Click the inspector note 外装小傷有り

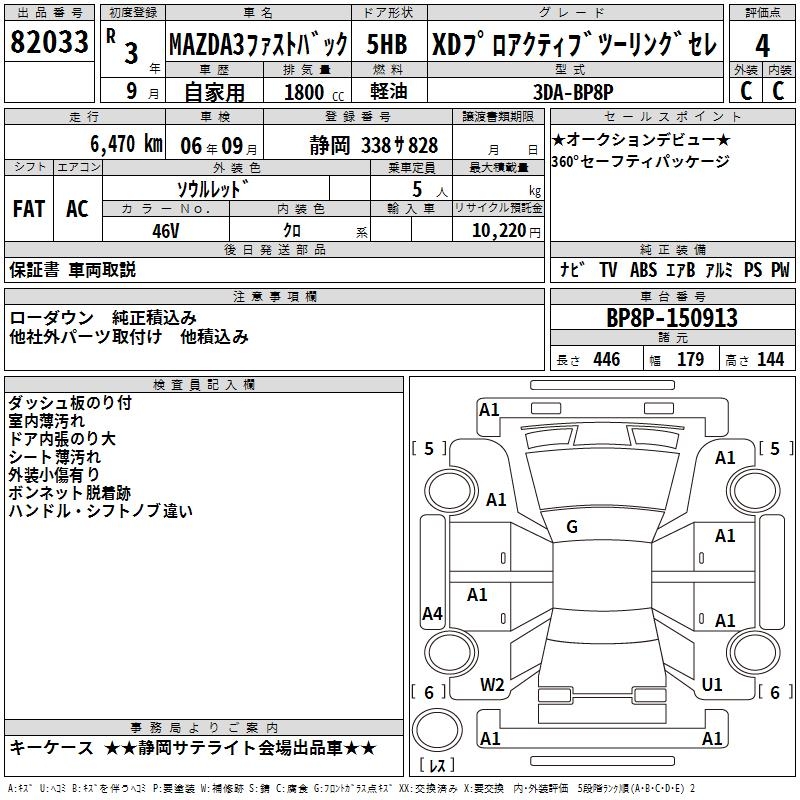click(54, 475)
